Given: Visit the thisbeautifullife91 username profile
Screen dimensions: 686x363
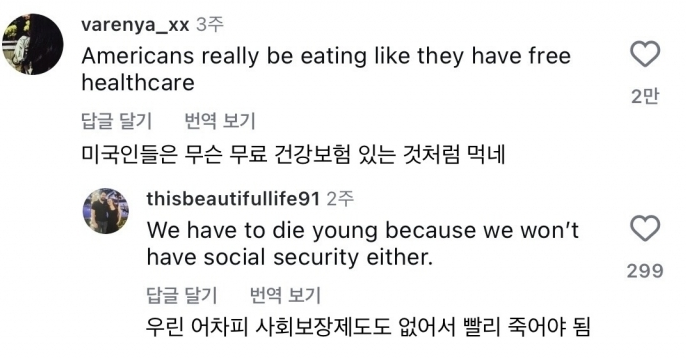Looking at the screenshot, I should pyautogui.click(x=233, y=199).
